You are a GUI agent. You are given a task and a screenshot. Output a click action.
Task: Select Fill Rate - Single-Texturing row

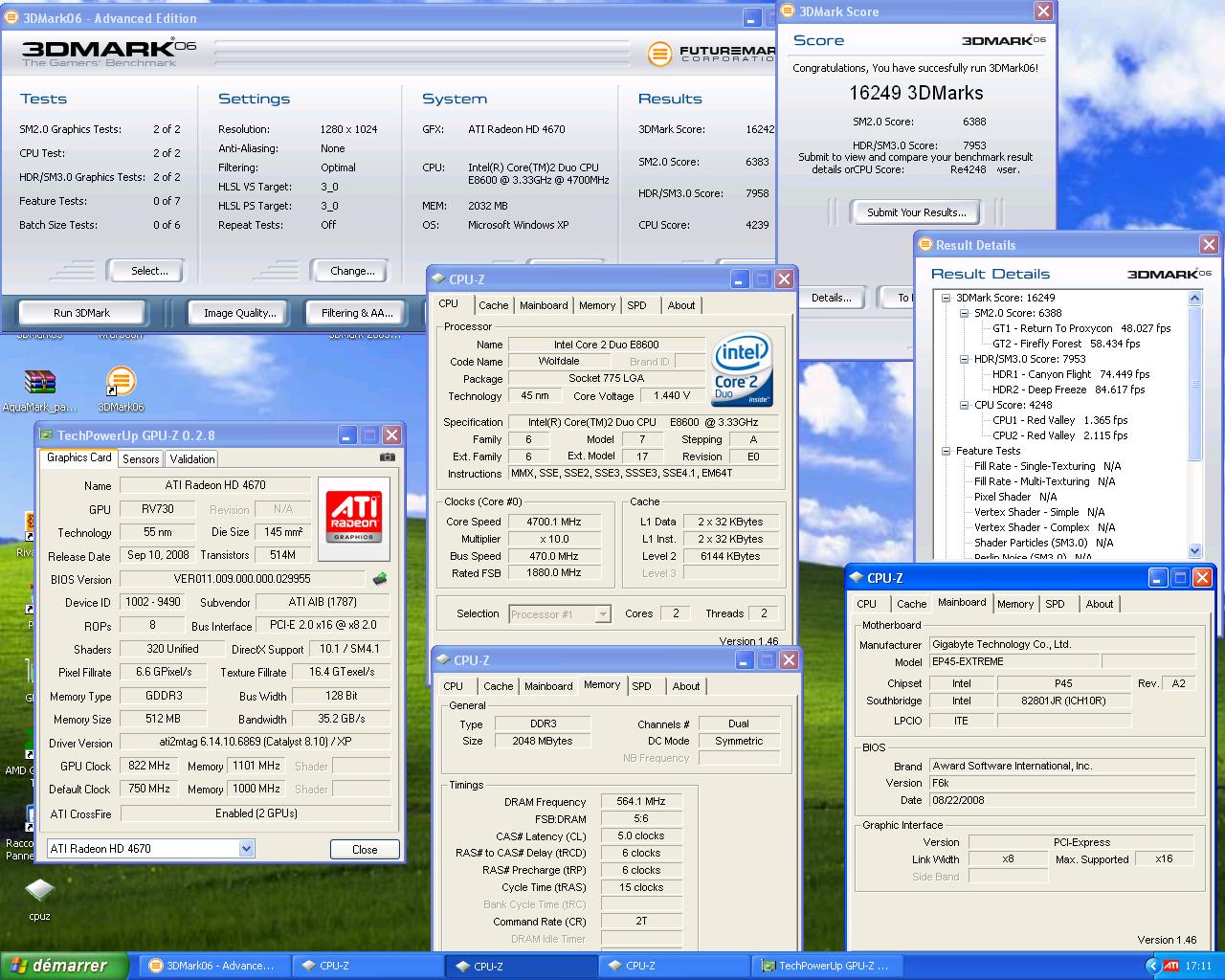[1047, 466]
